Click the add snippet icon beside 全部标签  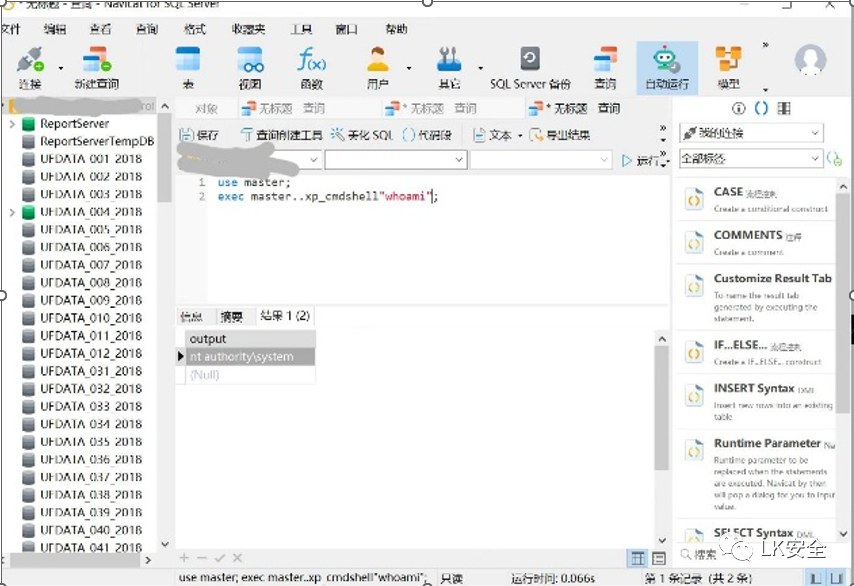pyautogui.click(x=834, y=159)
